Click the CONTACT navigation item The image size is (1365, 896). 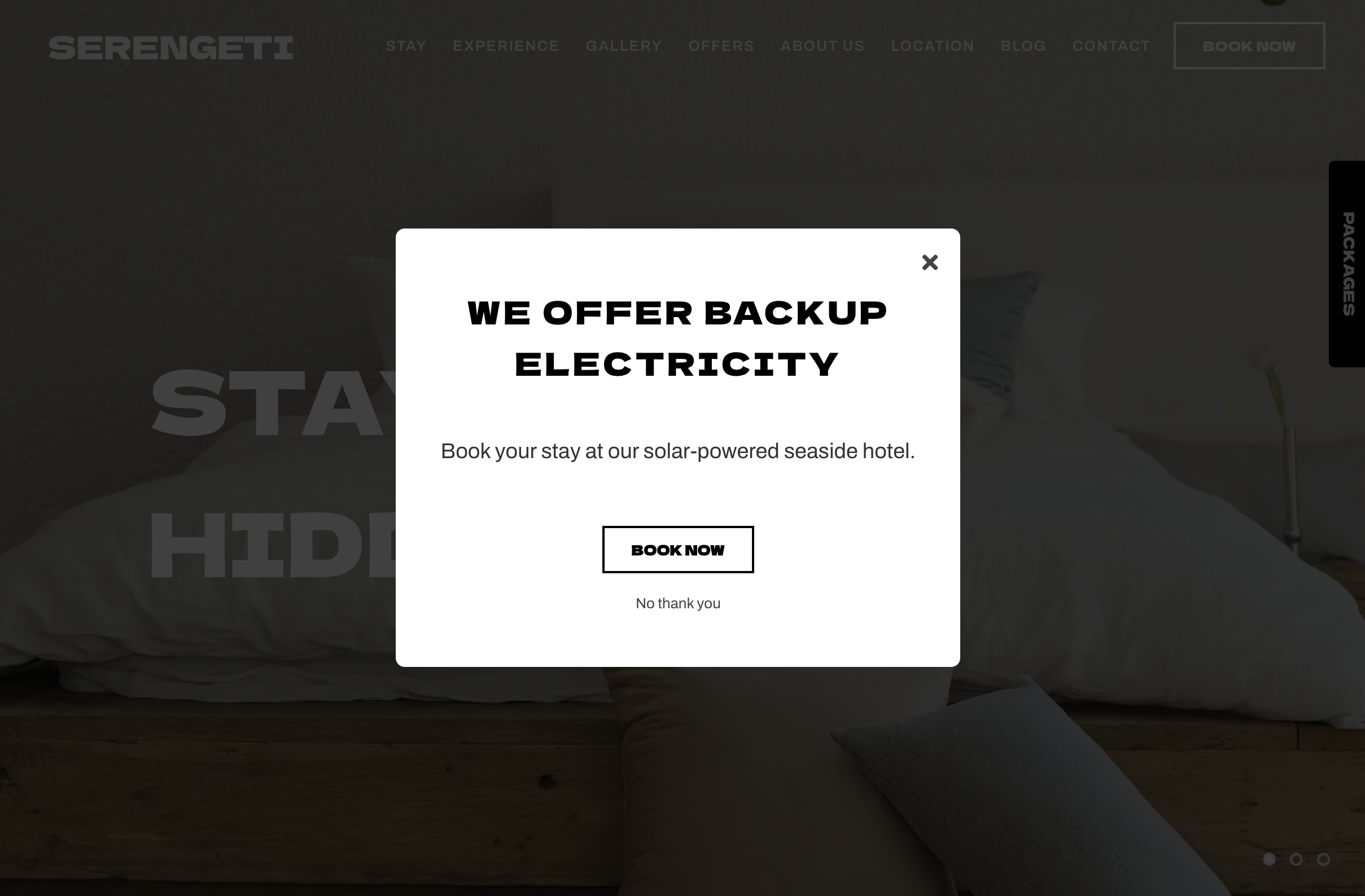tap(1111, 45)
